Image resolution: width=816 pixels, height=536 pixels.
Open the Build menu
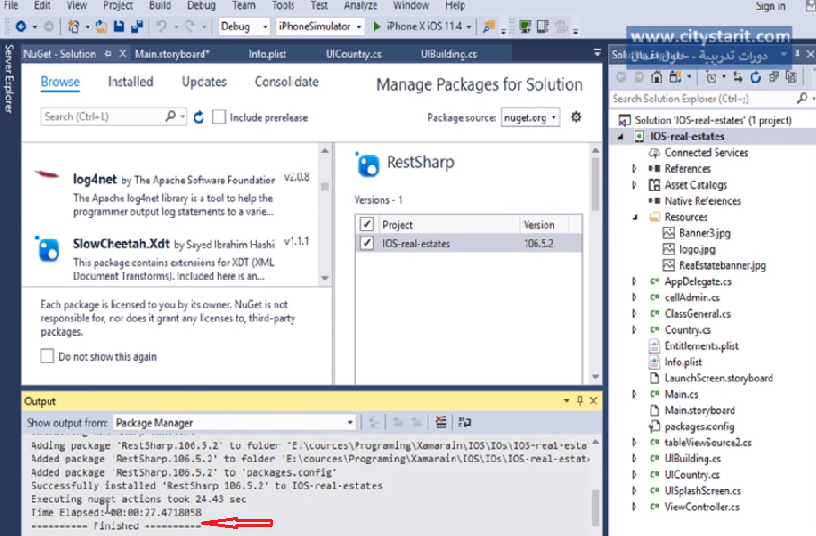click(x=160, y=6)
